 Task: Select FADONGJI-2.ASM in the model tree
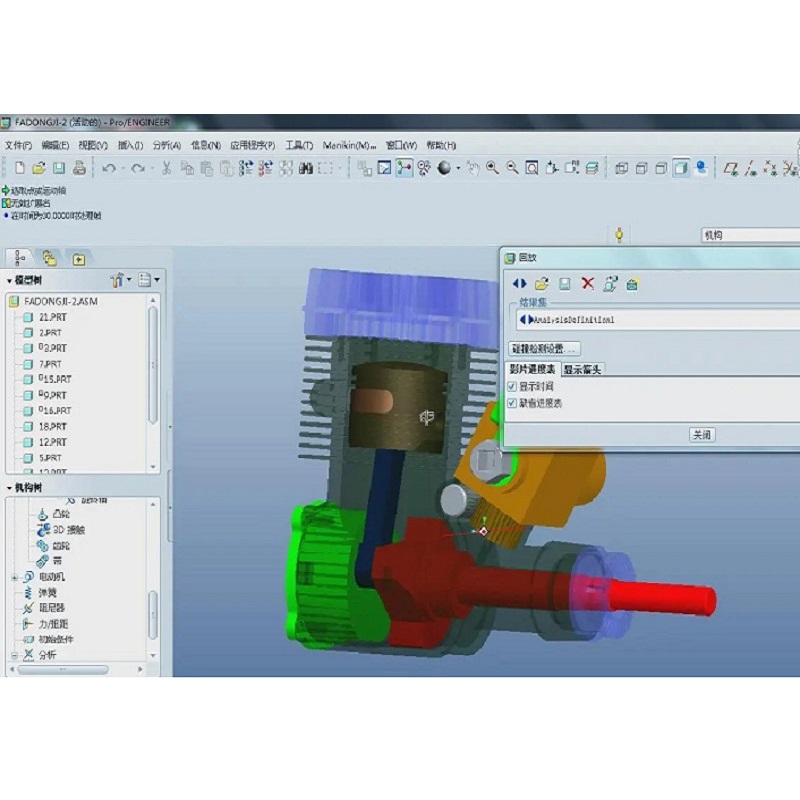(x=61, y=302)
